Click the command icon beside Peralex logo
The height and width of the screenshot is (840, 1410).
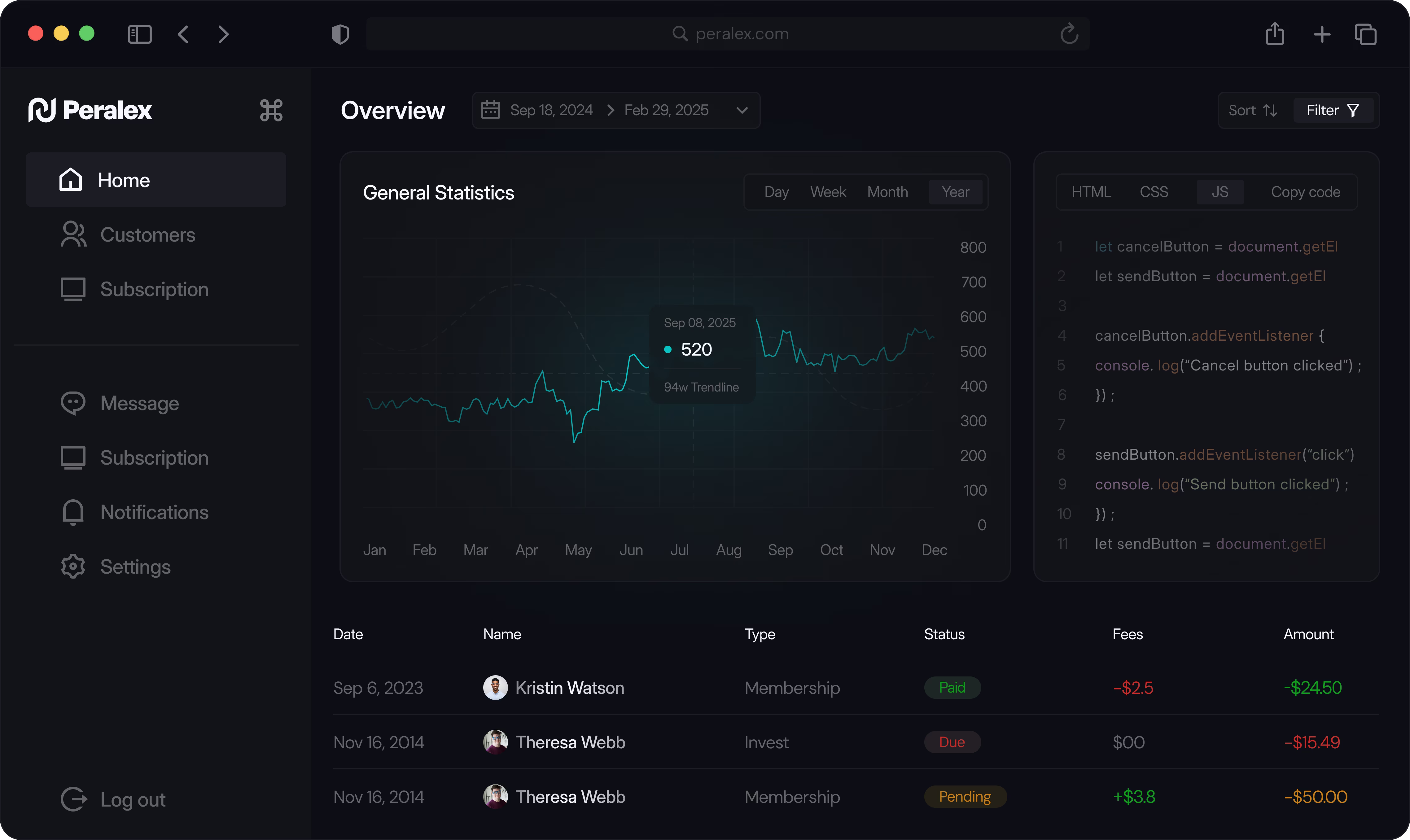coord(271,110)
